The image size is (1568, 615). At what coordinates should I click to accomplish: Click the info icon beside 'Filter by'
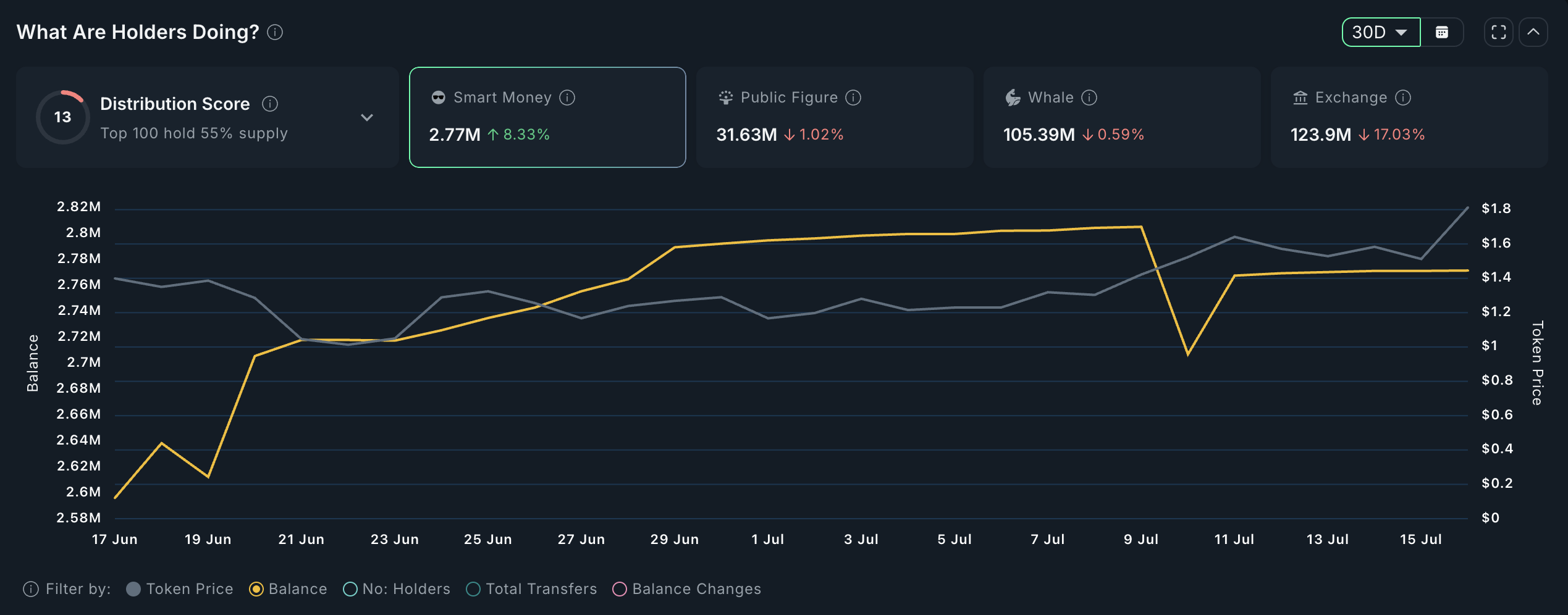pyautogui.click(x=31, y=589)
